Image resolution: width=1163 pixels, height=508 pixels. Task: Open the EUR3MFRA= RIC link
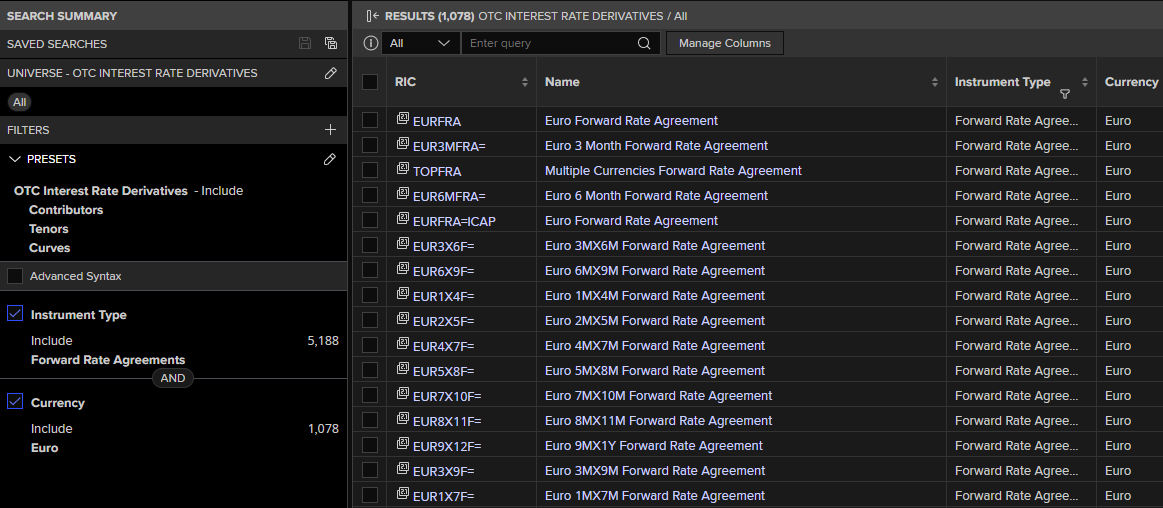tap(449, 146)
